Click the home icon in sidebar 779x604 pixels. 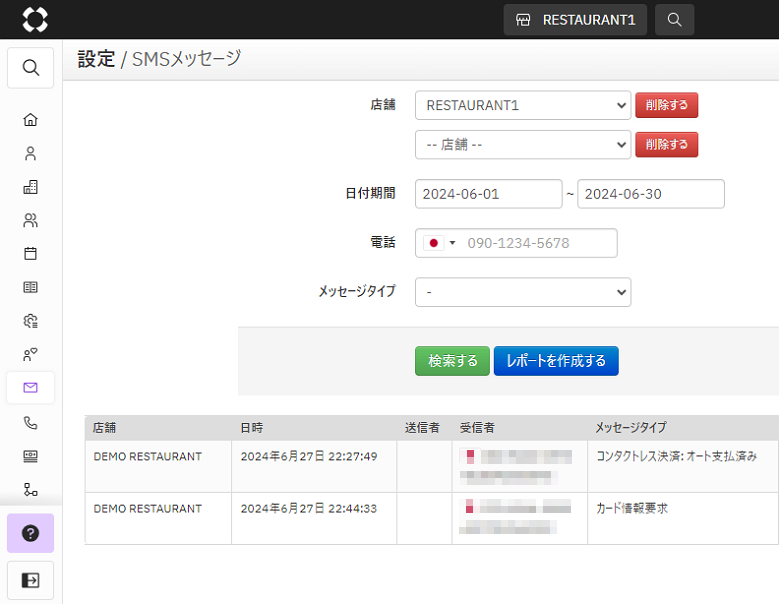tap(30, 120)
